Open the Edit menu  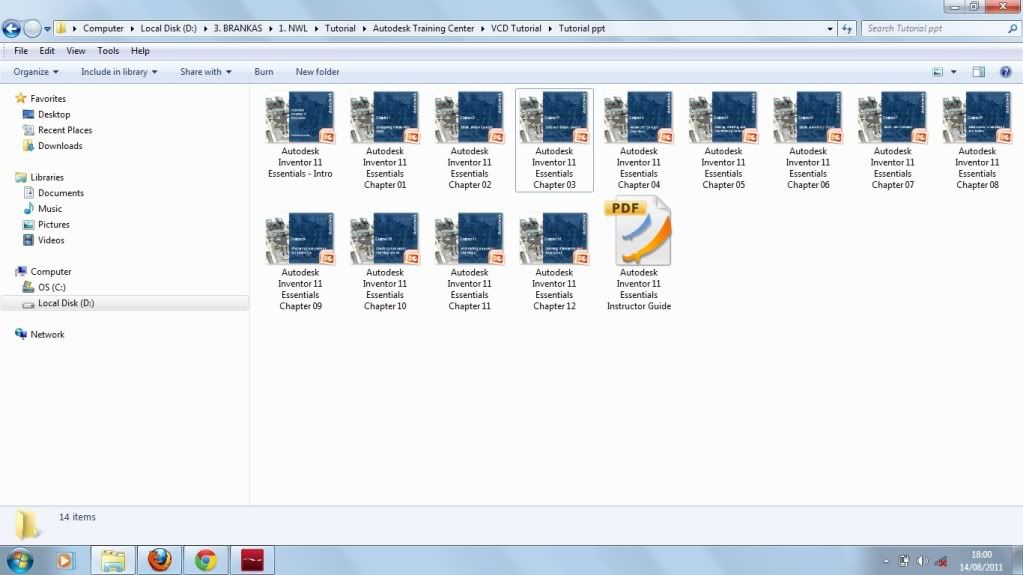coord(47,51)
